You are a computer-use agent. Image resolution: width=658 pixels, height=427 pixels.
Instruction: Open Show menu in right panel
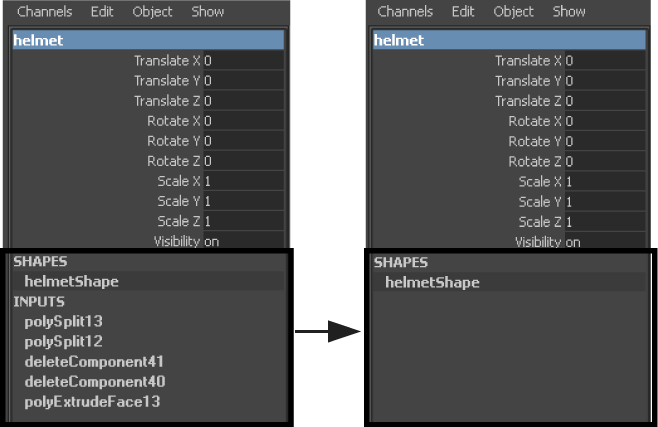[x=569, y=12]
